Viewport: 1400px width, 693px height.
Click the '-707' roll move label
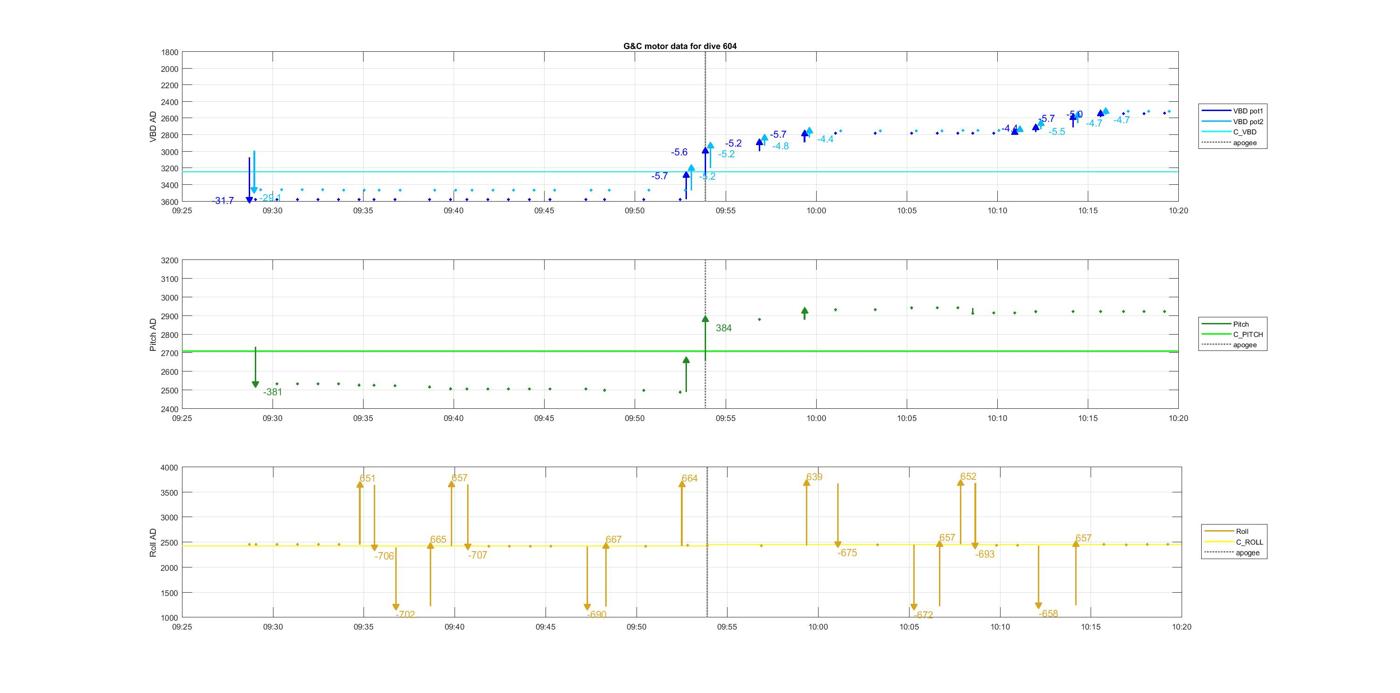[477, 555]
